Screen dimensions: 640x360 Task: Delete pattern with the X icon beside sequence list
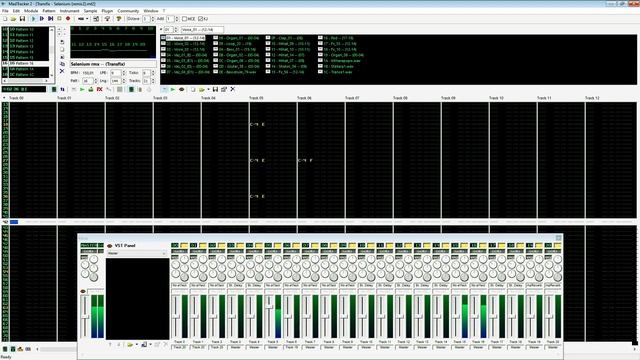[x=62, y=71]
